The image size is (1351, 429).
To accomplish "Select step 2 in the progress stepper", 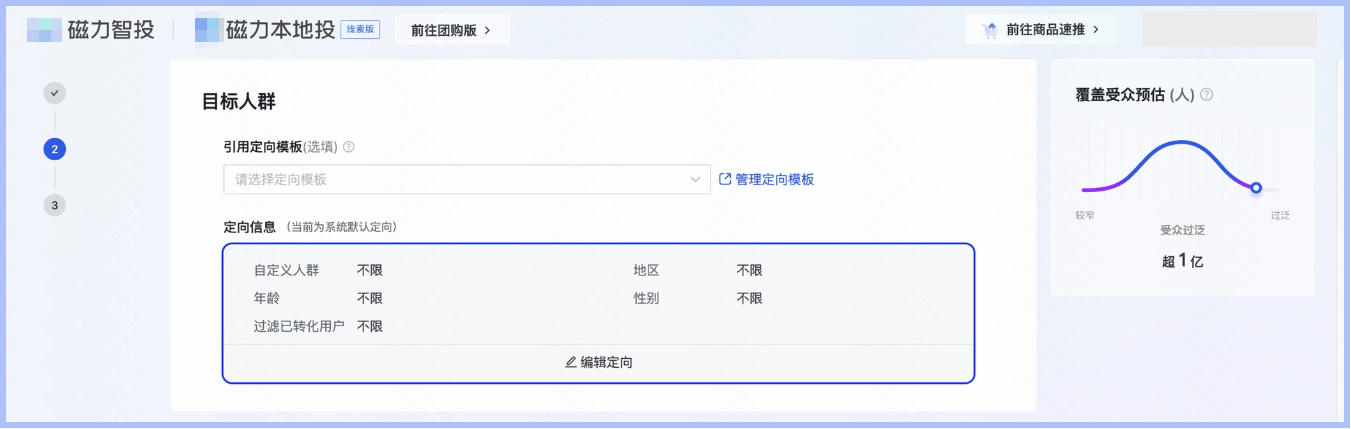I will [x=55, y=150].
